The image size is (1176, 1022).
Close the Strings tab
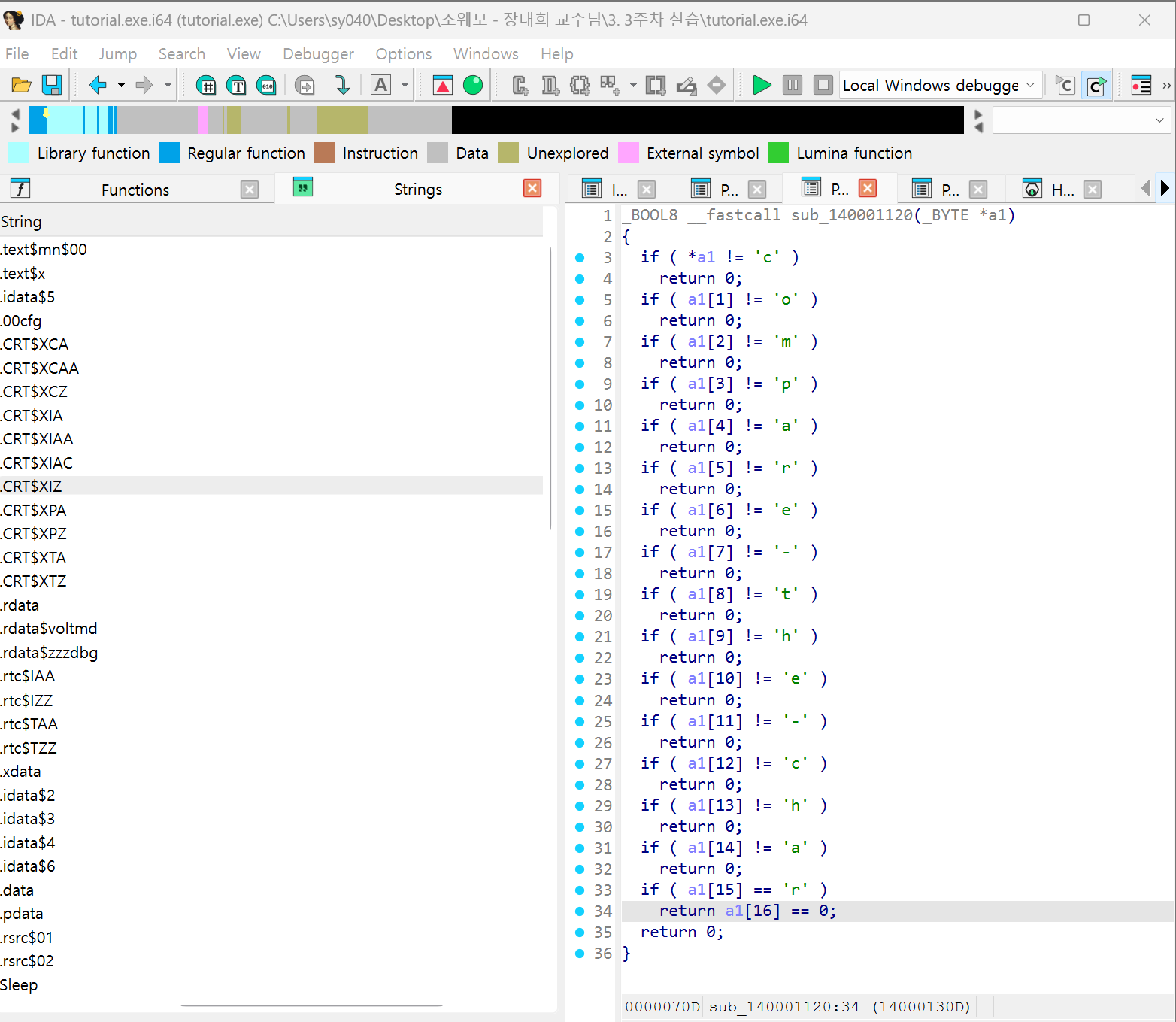pyautogui.click(x=532, y=188)
